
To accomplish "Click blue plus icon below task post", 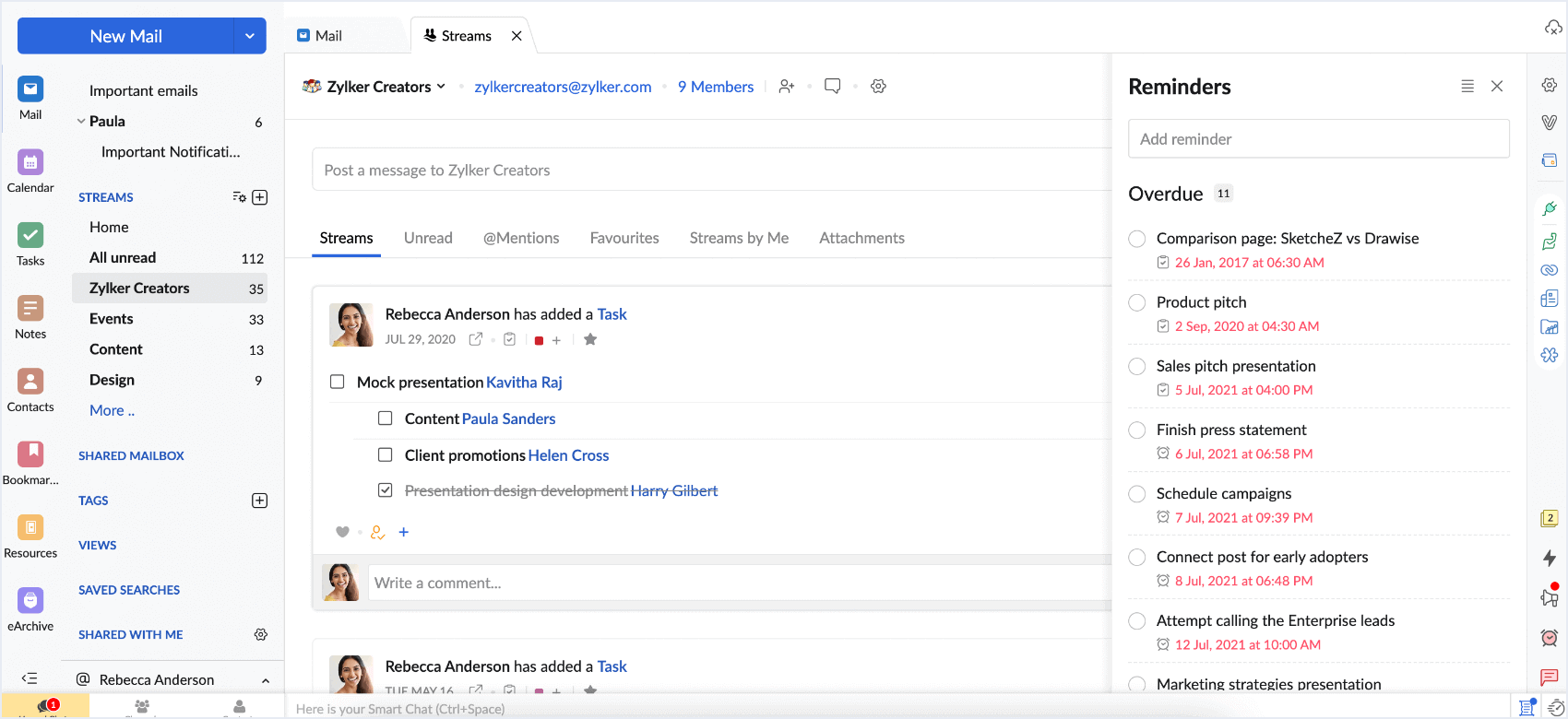I will (x=403, y=532).
